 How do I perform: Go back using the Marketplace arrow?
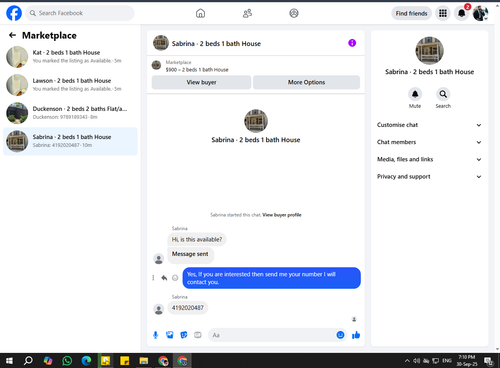click(x=12, y=35)
